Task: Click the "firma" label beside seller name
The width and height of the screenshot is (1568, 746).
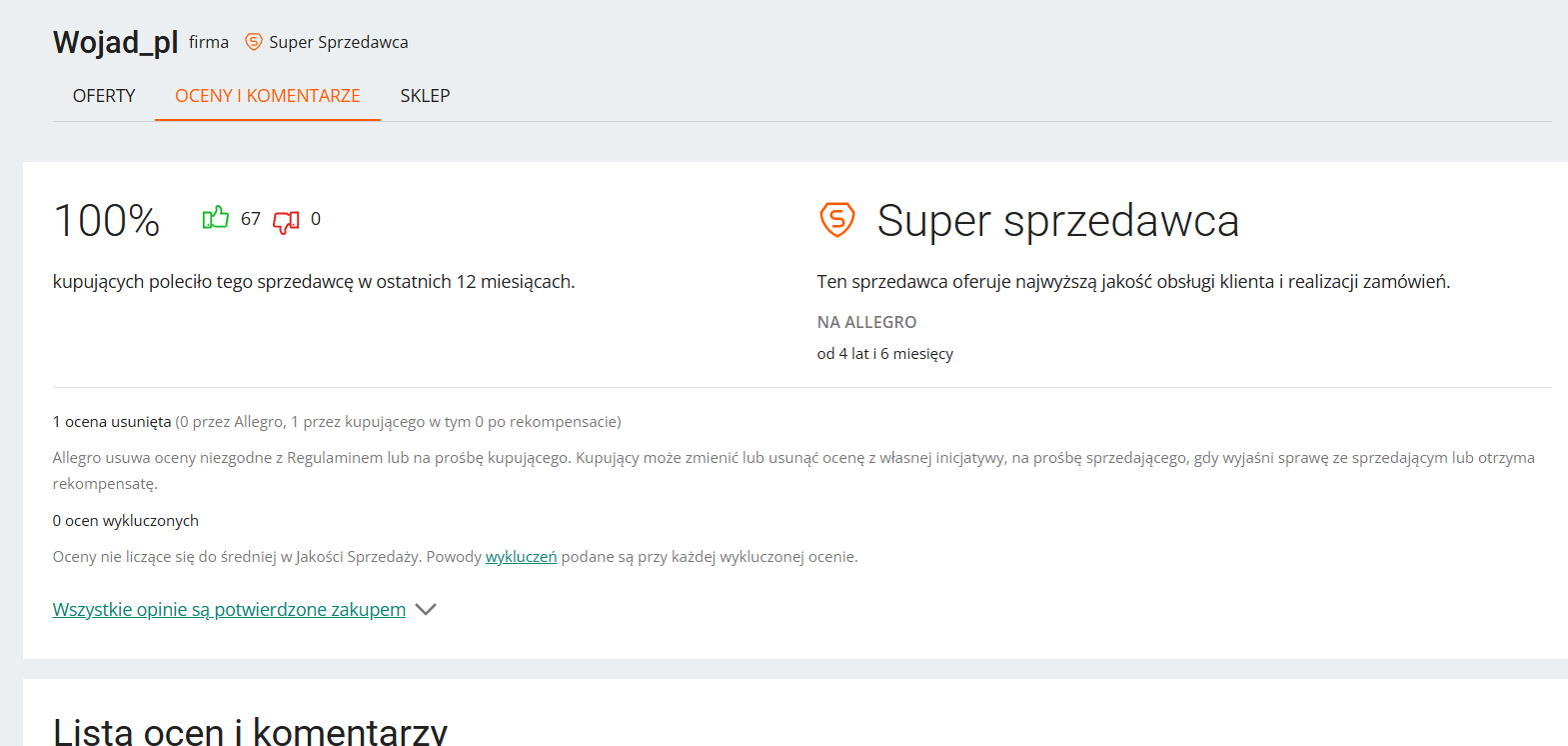Action: tap(209, 42)
